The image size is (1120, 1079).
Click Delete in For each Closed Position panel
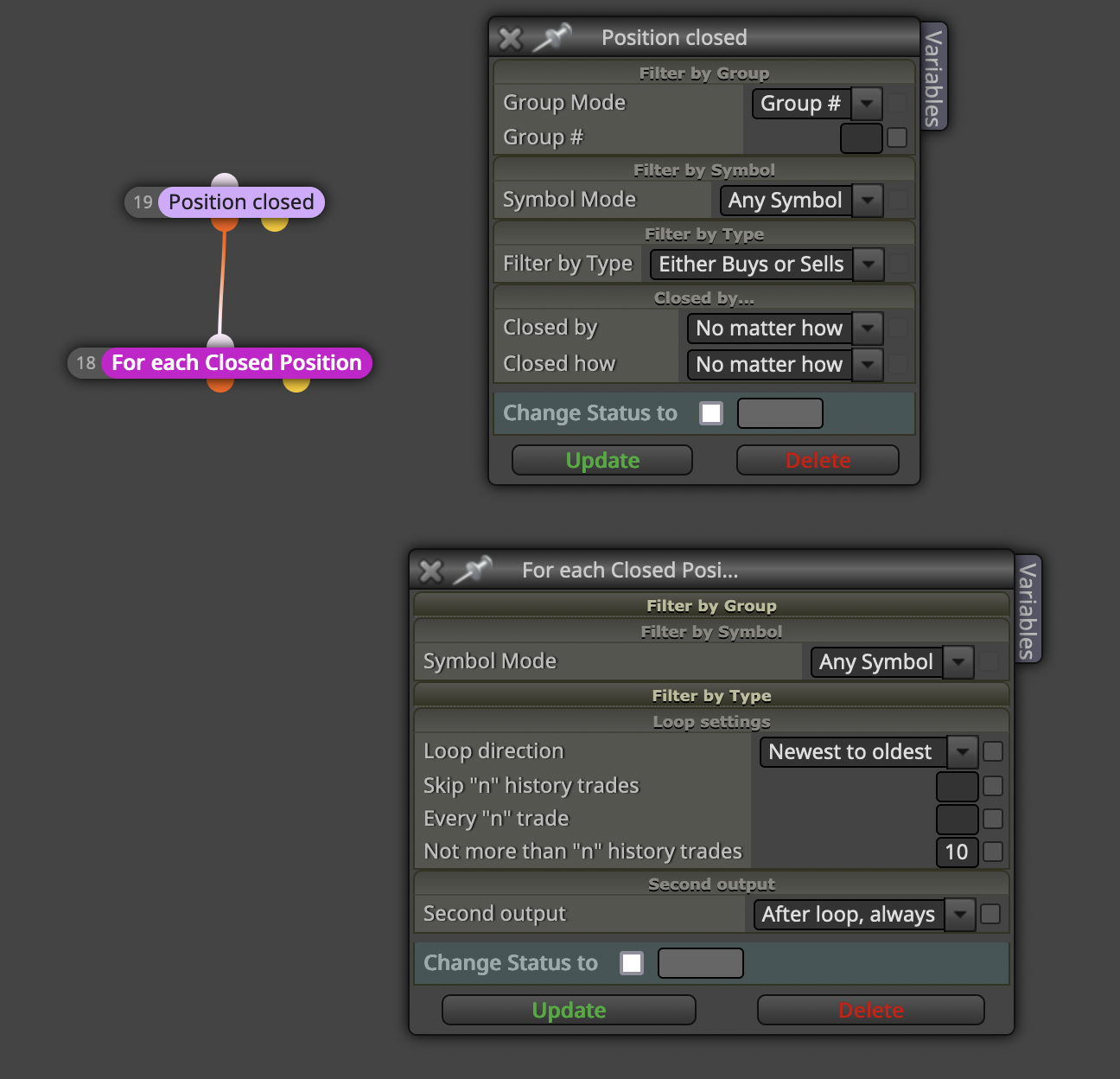point(871,1011)
